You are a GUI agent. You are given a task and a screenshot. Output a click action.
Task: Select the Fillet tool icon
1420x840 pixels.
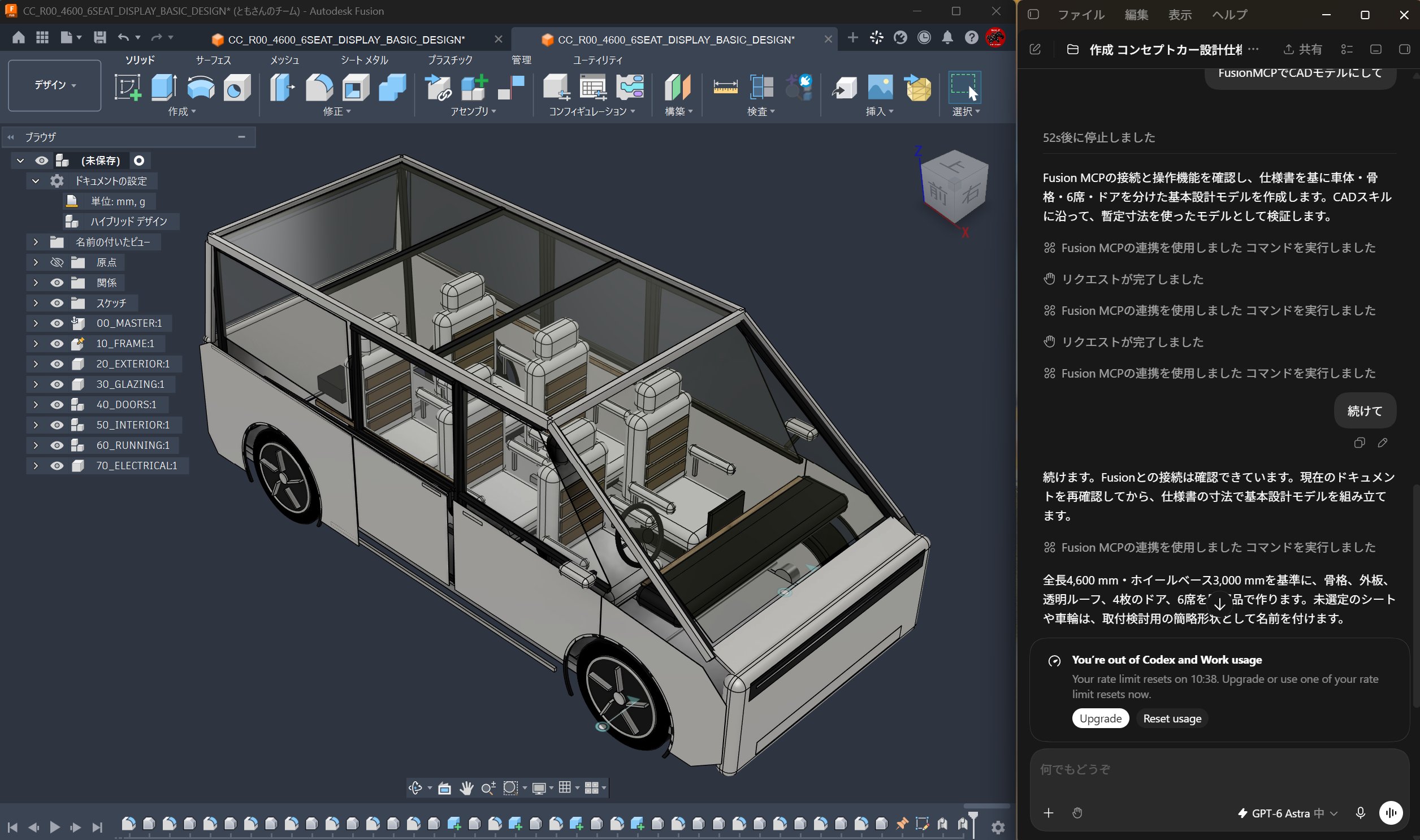(x=319, y=88)
